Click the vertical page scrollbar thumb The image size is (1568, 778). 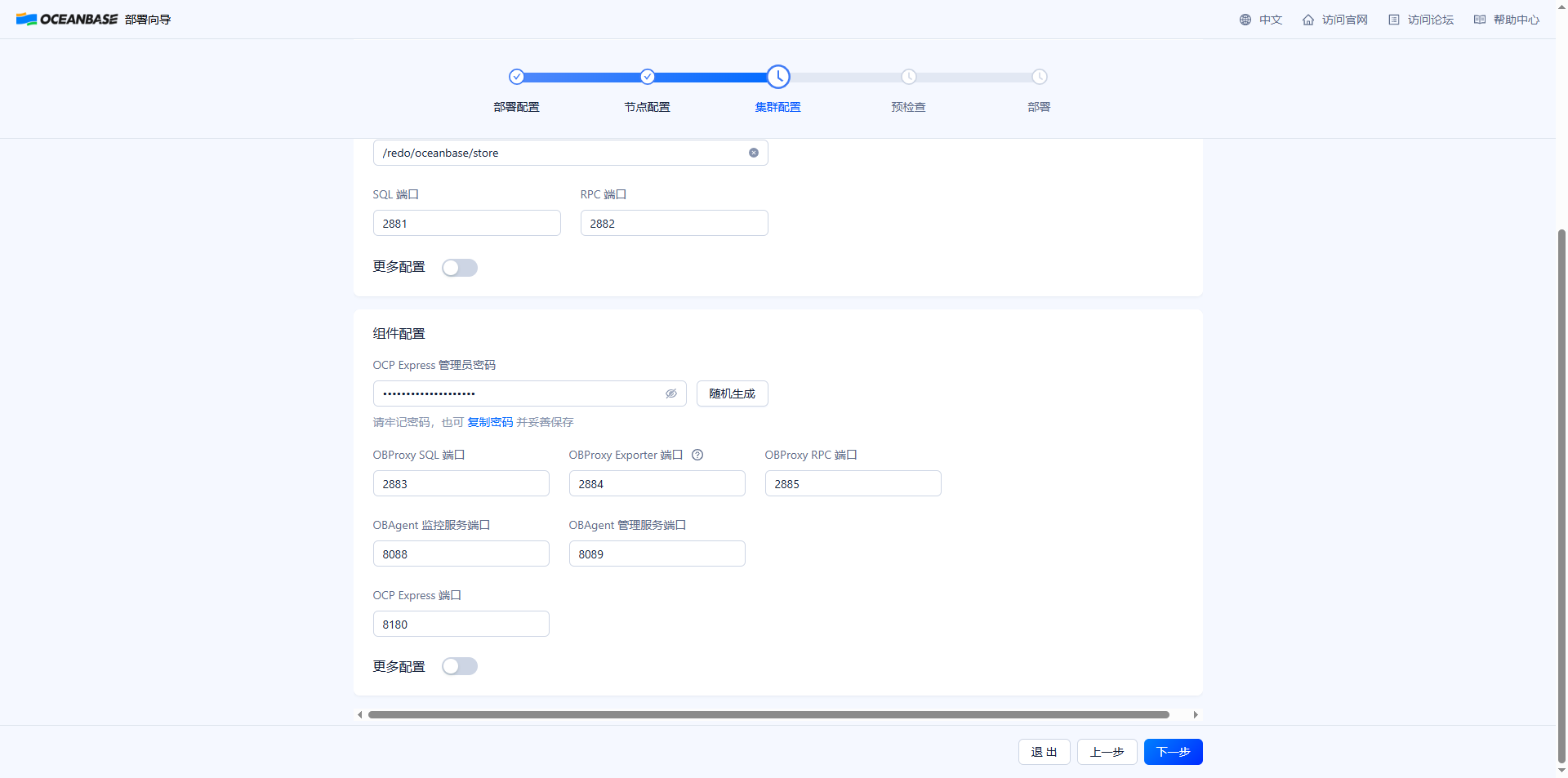tap(1562, 496)
